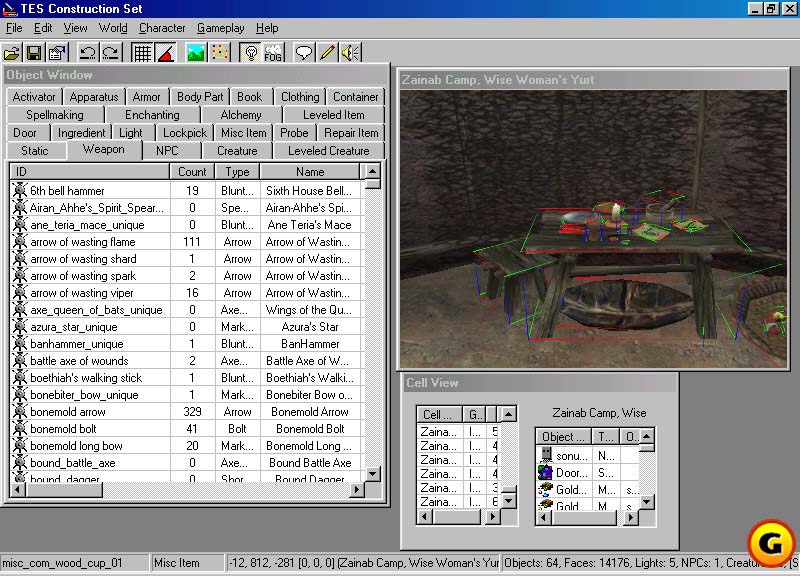Click the up arrow of the Cell View cell list scrollbar
800x576 pixels.
point(508,414)
